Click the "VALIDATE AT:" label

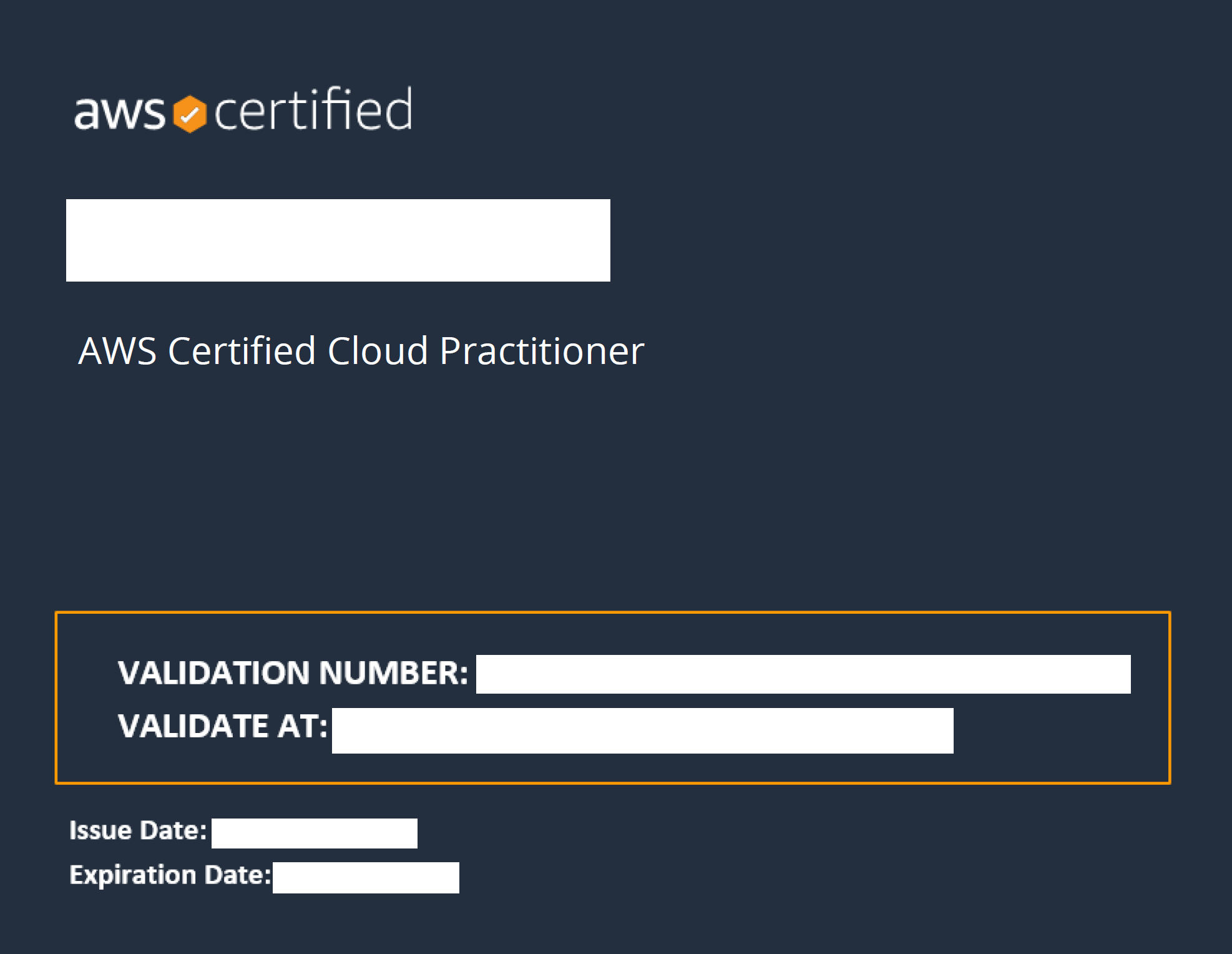pos(222,726)
